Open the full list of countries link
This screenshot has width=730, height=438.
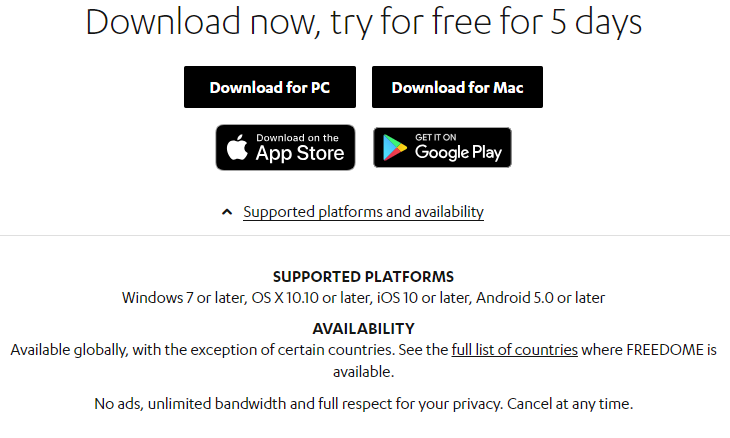coord(514,350)
